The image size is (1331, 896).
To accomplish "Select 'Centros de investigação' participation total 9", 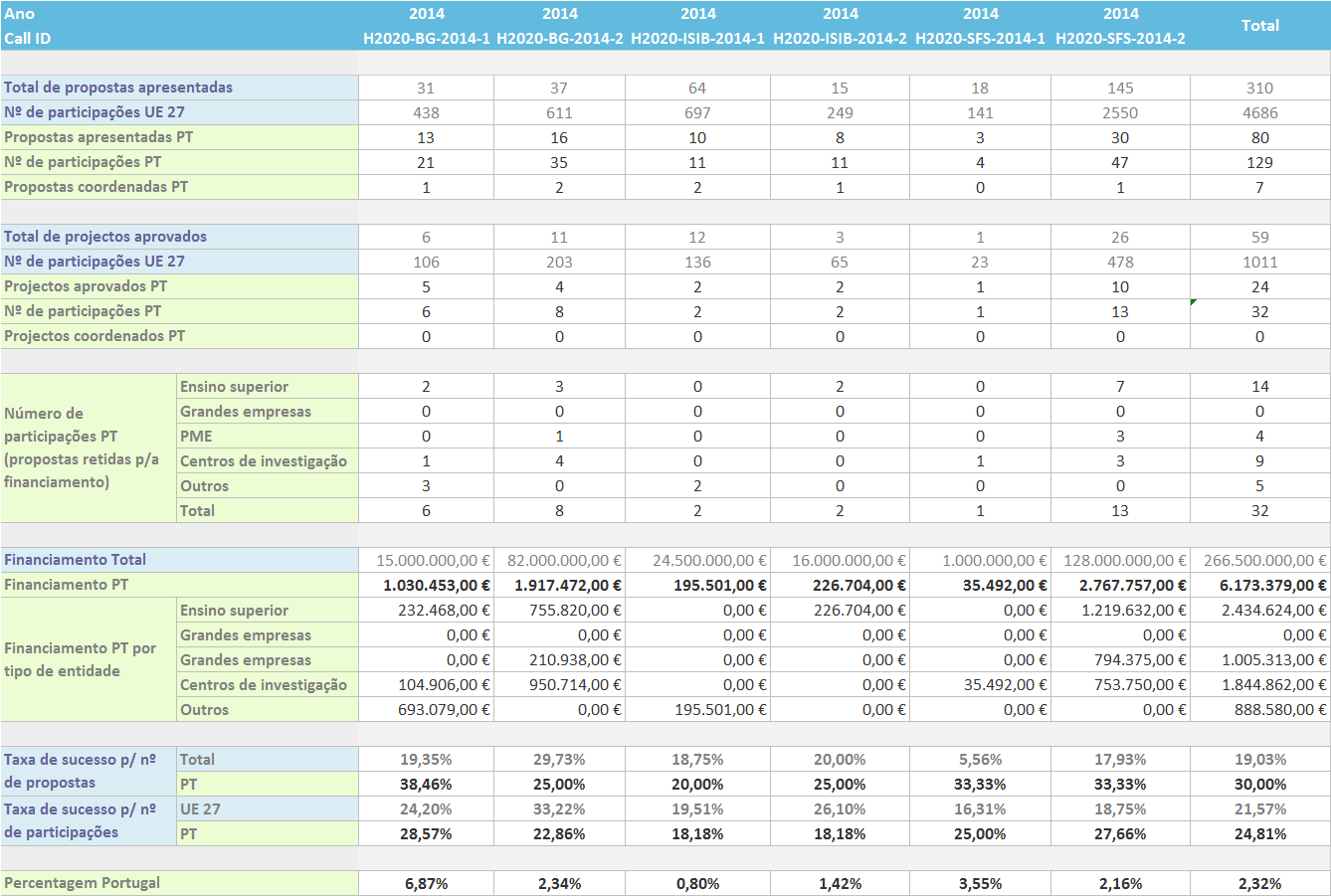I will 1259,460.
